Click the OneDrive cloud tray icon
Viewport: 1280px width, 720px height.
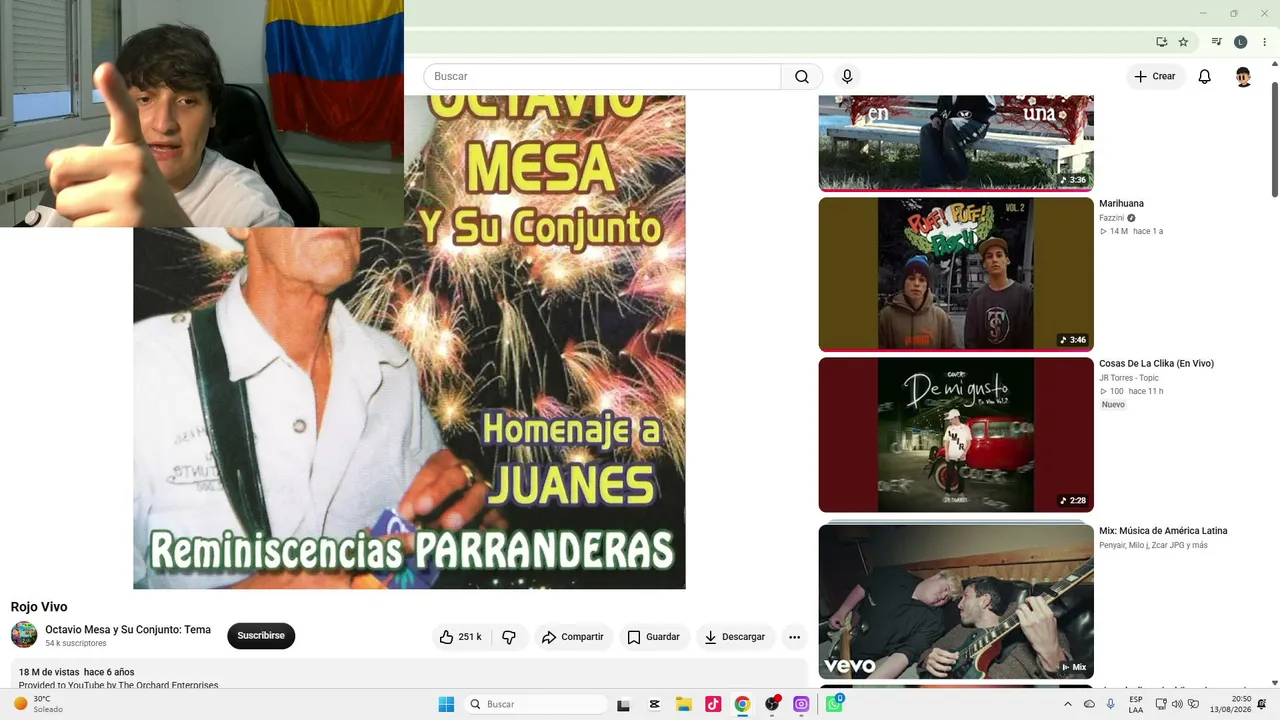coord(1089,704)
